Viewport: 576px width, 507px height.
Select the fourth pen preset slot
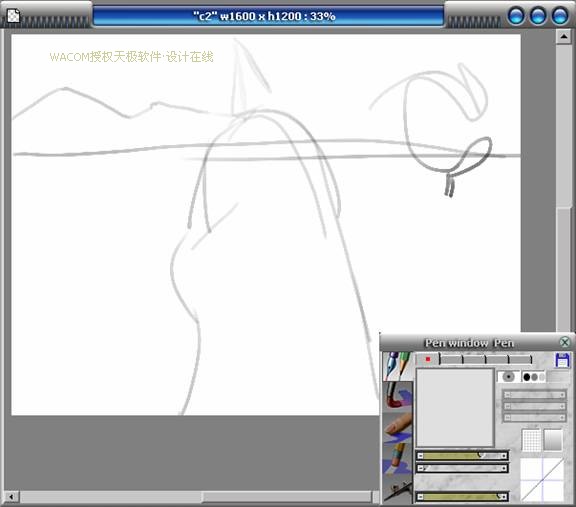(x=497, y=359)
